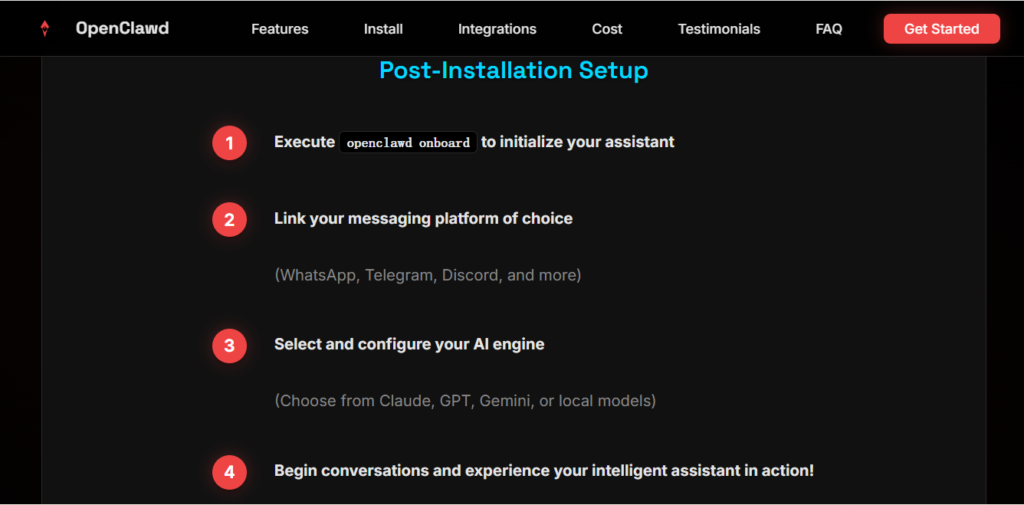Navigate to the Cost section
1024x505 pixels.
pyautogui.click(x=607, y=29)
